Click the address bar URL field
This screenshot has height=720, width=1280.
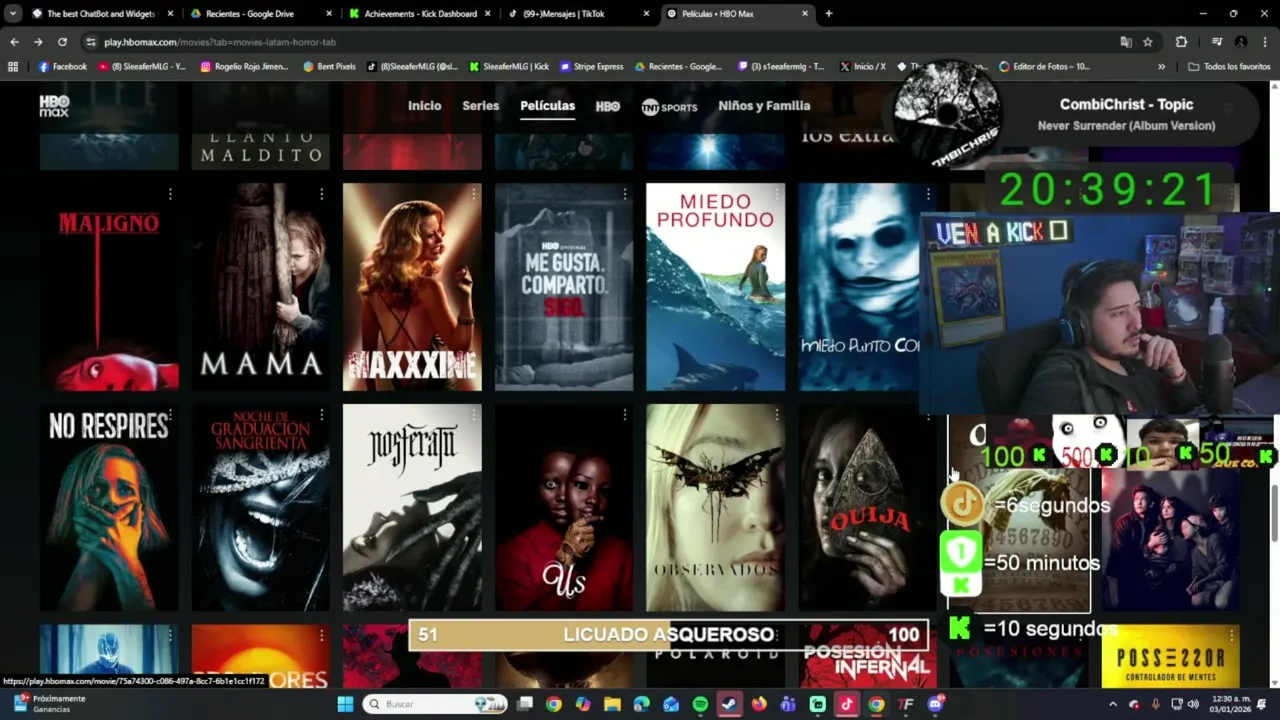coord(600,42)
